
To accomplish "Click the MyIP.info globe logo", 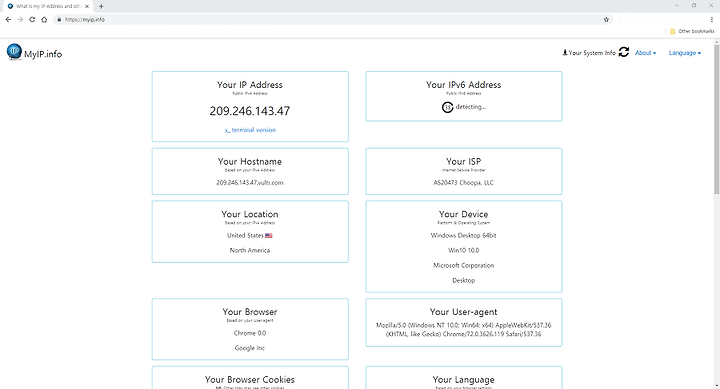I will click(14, 51).
